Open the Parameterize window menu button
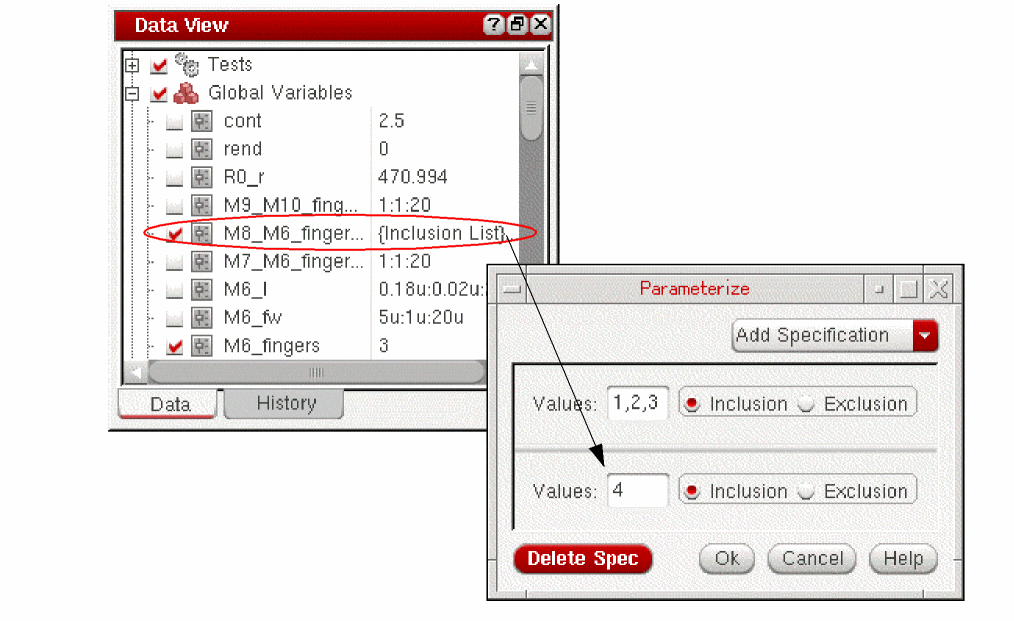 coord(512,289)
